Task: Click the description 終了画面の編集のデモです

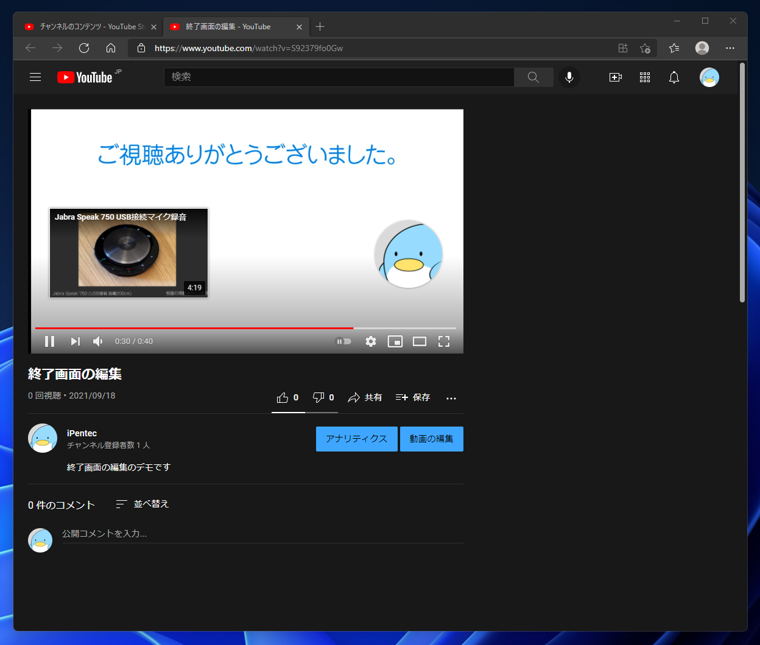Action: (x=118, y=467)
